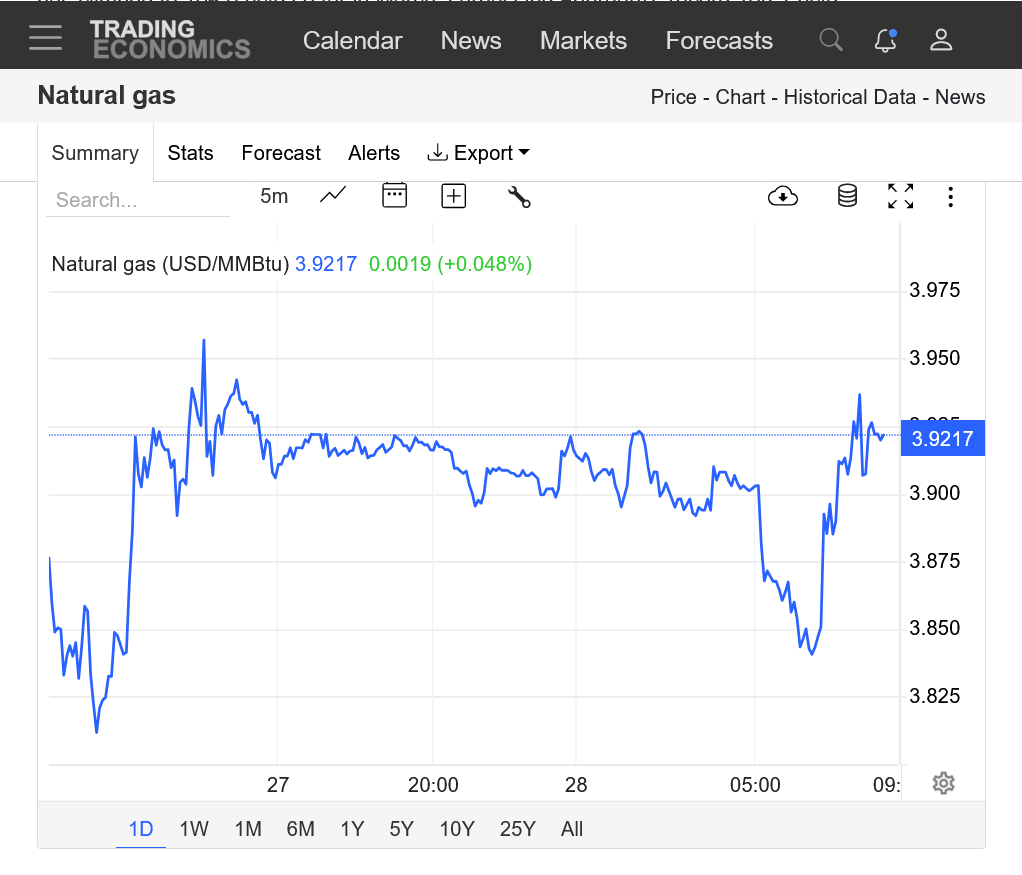Select the 1W time range
Viewport: 1022px width, 875px height.
[x=194, y=829]
